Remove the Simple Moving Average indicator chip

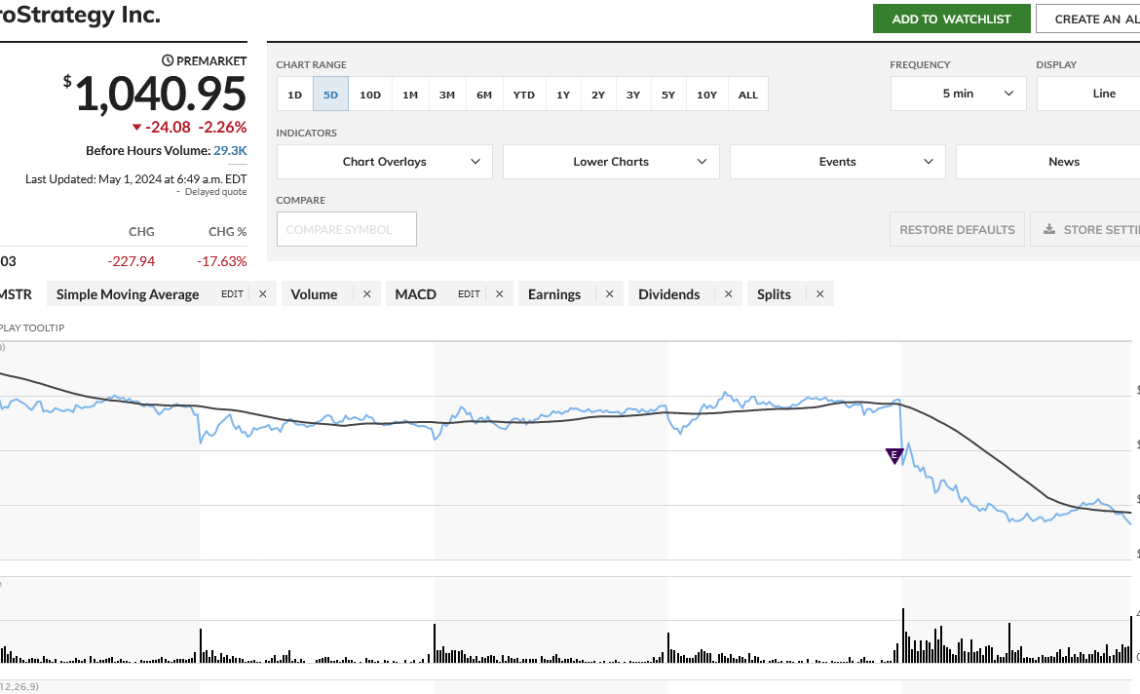coord(262,294)
